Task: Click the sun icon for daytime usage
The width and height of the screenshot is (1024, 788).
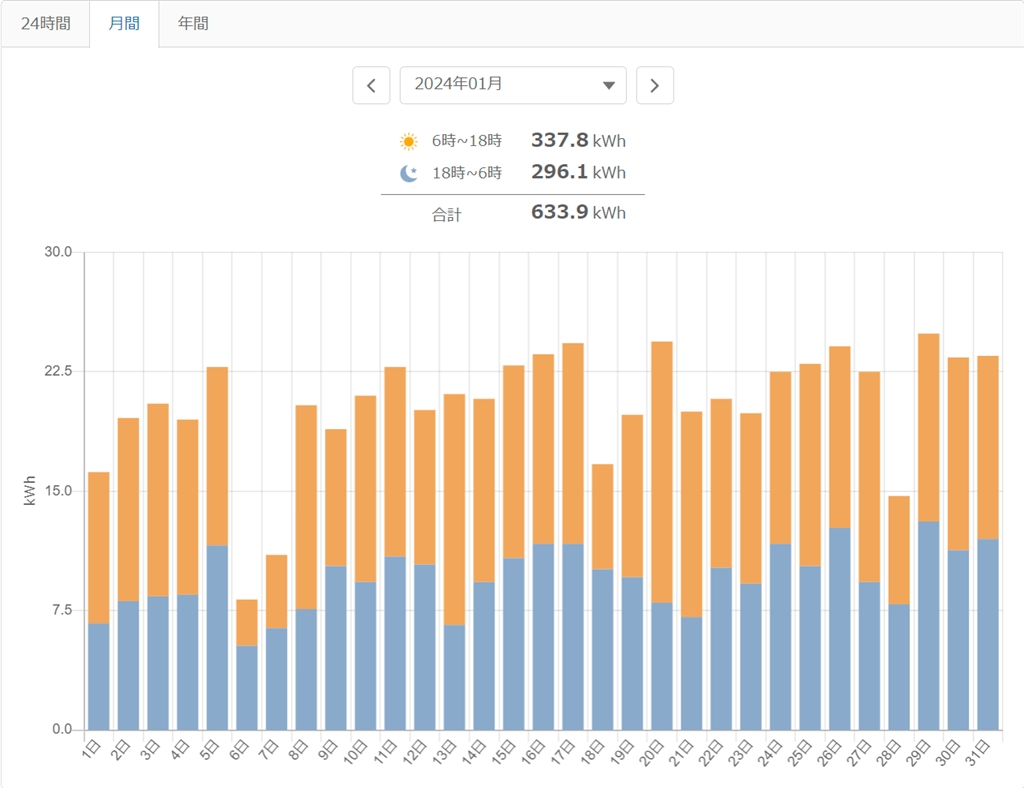Action: 408,141
